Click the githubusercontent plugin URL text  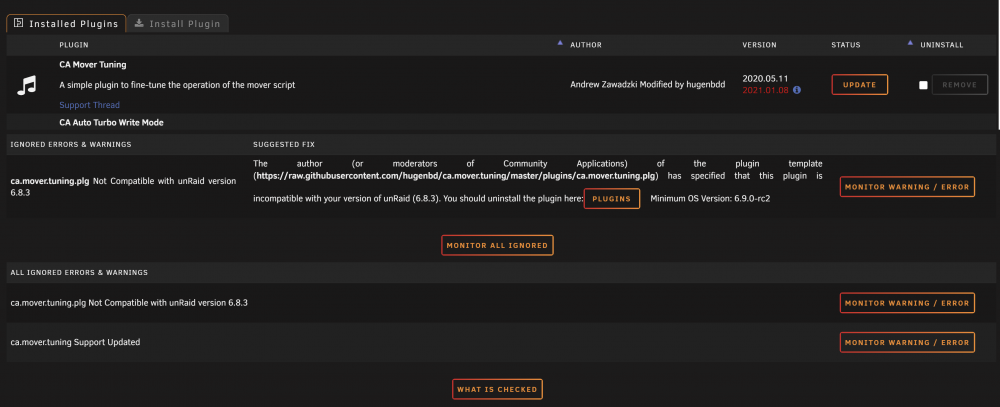[456, 175]
